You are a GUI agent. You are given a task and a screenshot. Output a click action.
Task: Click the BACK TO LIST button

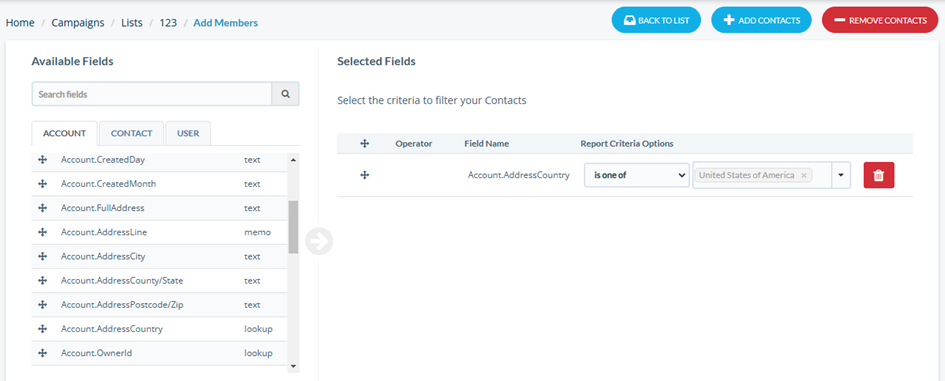click(656, 20)
